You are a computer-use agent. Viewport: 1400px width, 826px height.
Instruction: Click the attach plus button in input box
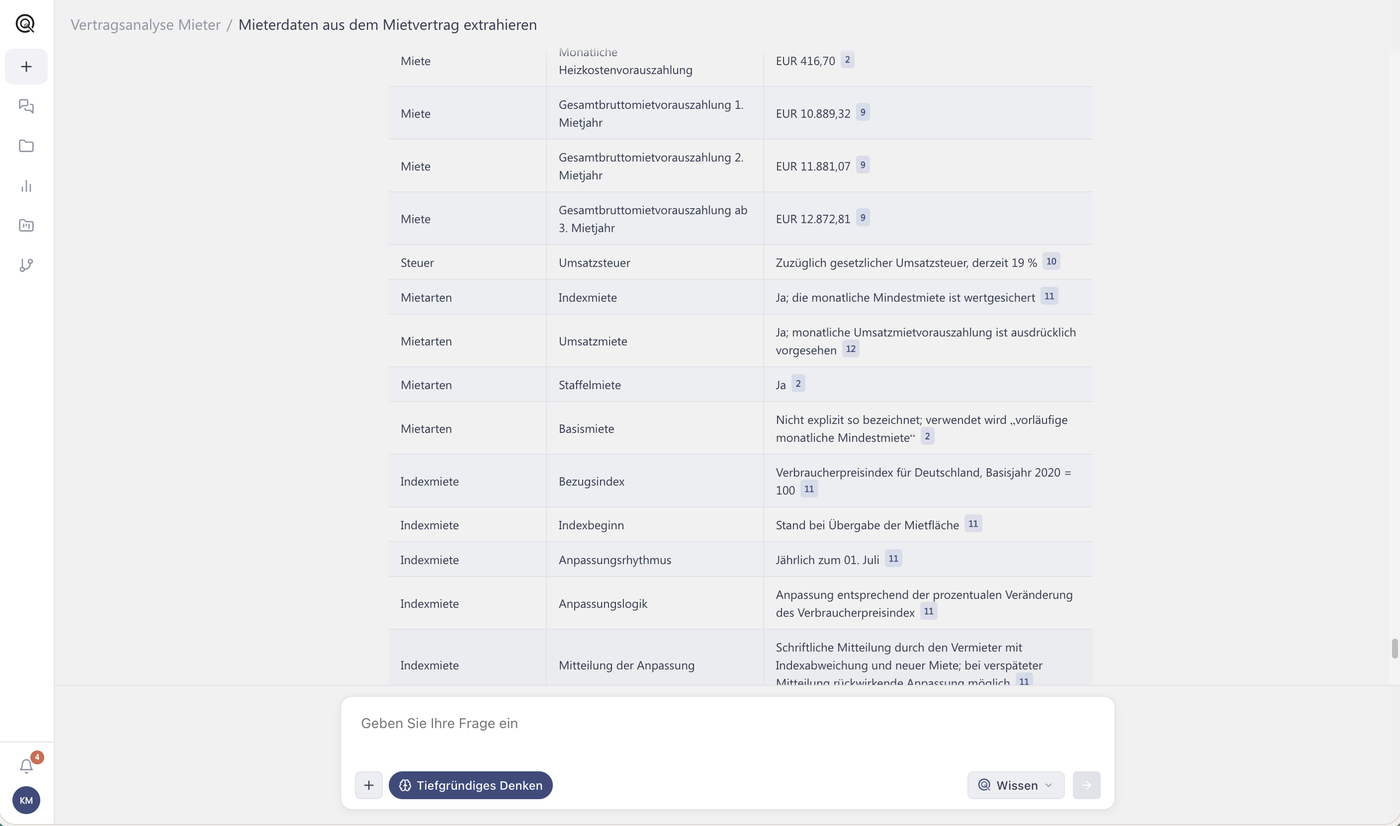[x=368, y=785]
